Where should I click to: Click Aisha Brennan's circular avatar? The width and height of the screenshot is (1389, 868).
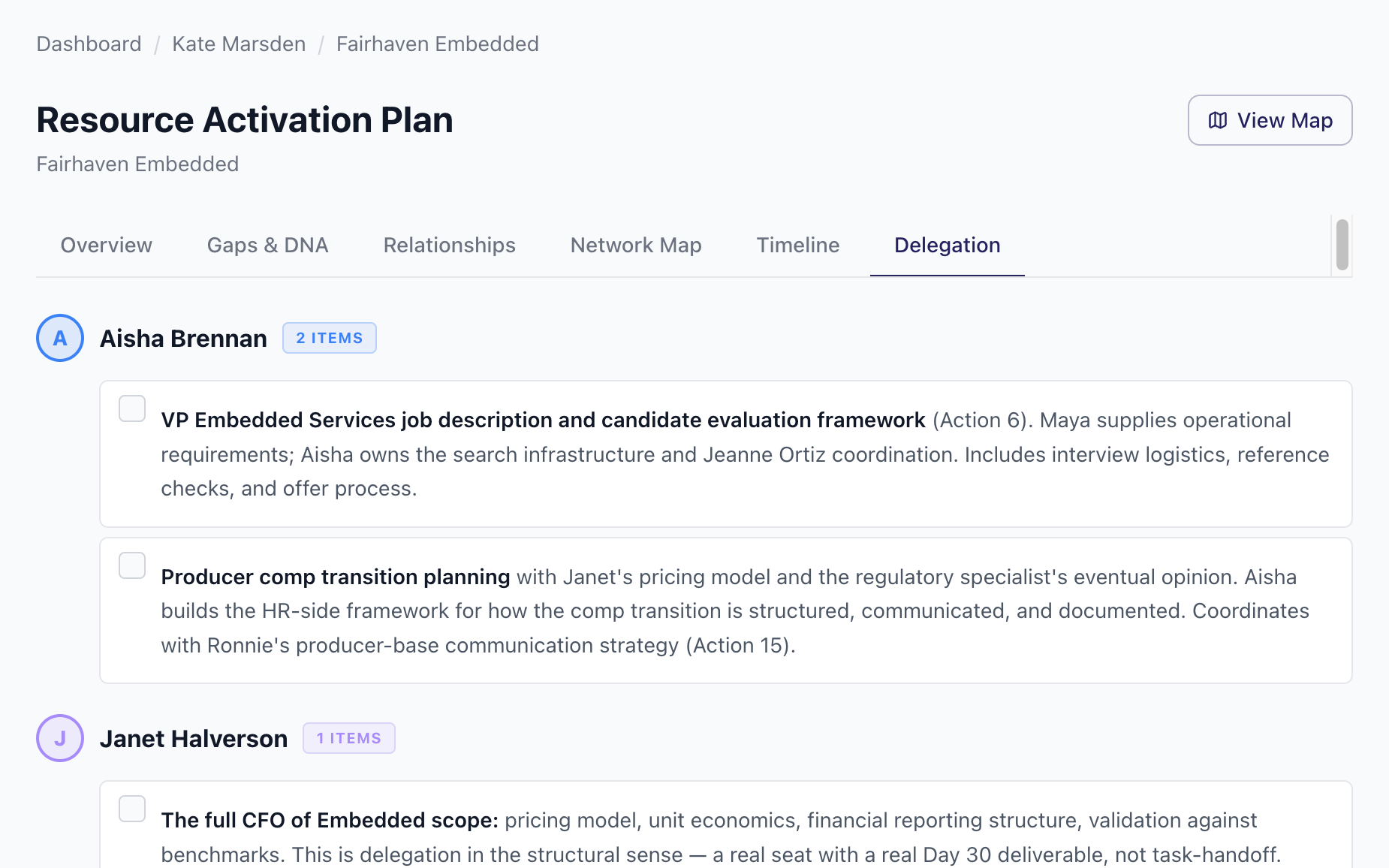pyautogui.click(x=60, y=338)
